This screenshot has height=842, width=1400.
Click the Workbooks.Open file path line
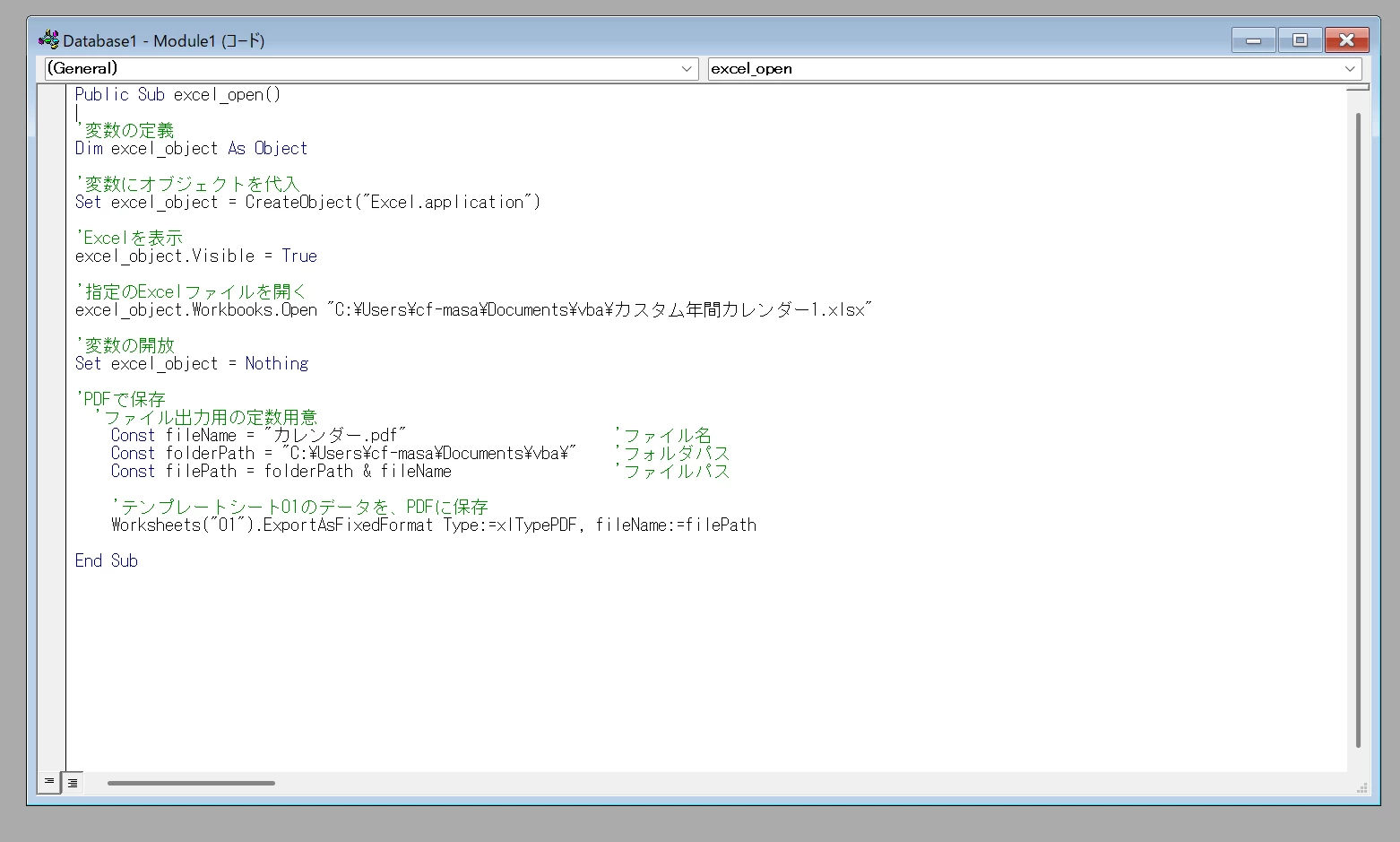pos(473,310)
